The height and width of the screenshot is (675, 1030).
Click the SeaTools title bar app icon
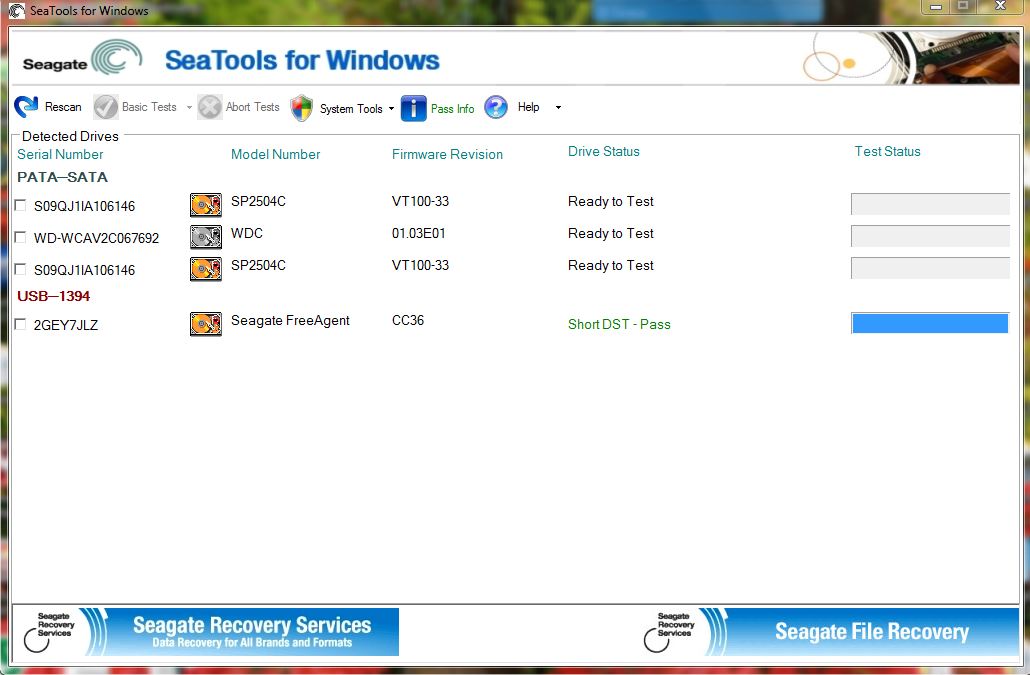[16, 11]
